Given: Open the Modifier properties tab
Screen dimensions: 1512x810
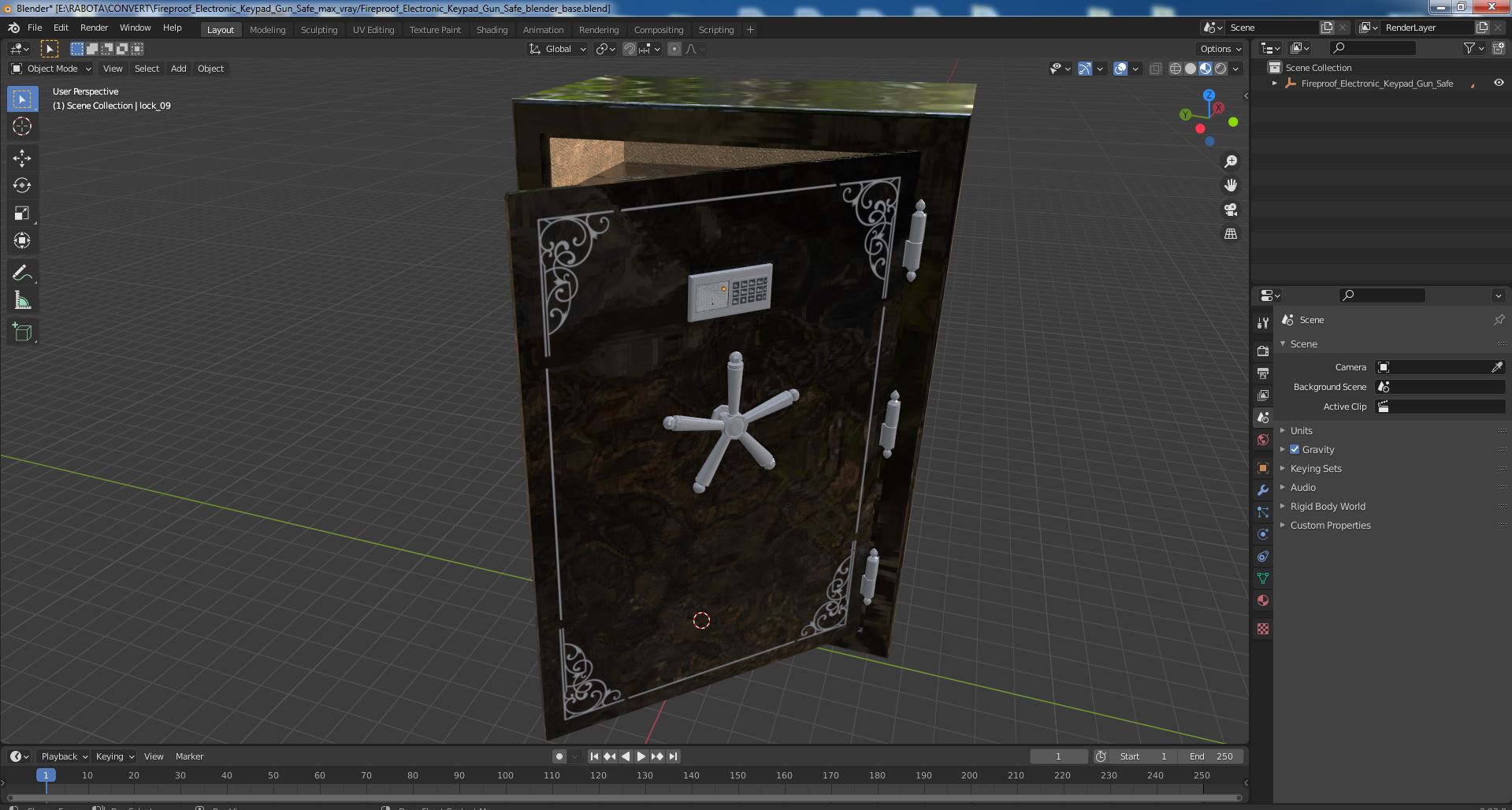Looking at the screenshot, I should 1263,490.
